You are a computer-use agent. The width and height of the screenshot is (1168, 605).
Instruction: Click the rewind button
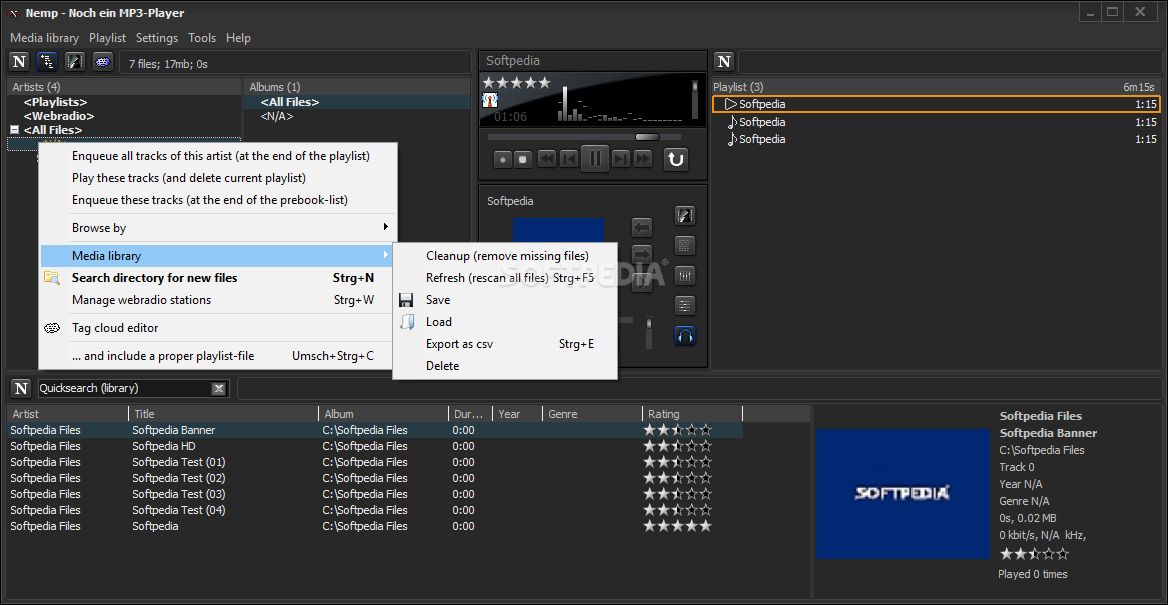pos(547,159)
